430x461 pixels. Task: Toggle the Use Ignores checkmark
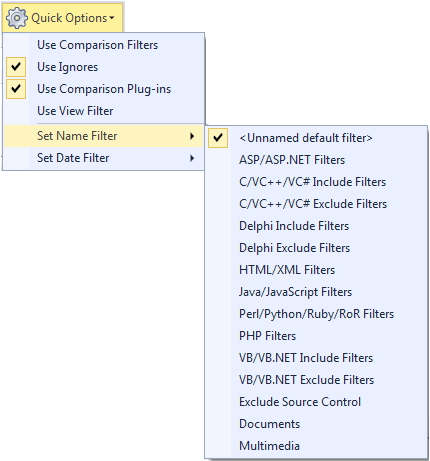pyautogui.click(x=16, y=67)
